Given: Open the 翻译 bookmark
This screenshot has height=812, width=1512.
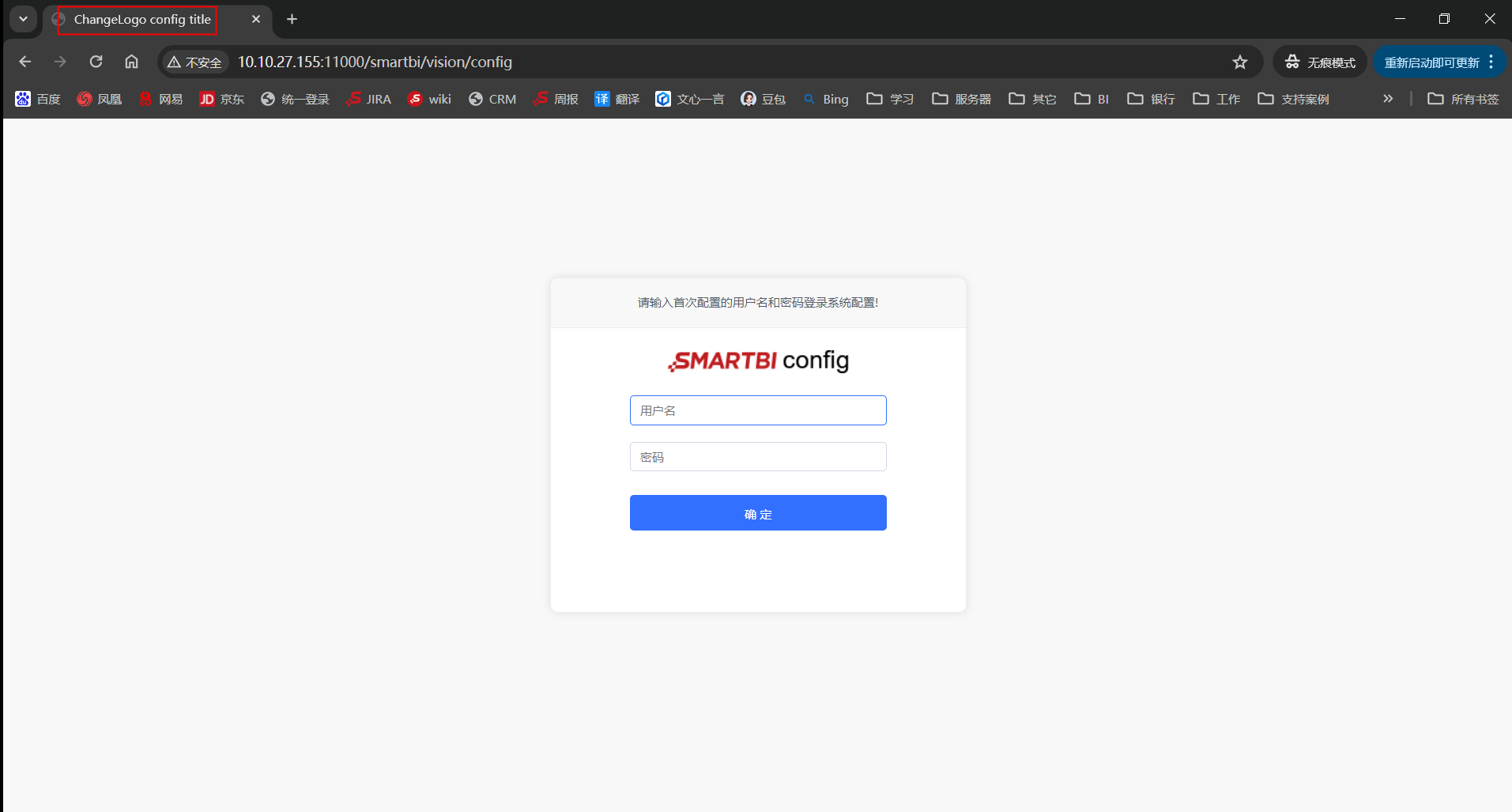Looking at the screenshot, I should point(616,99).
